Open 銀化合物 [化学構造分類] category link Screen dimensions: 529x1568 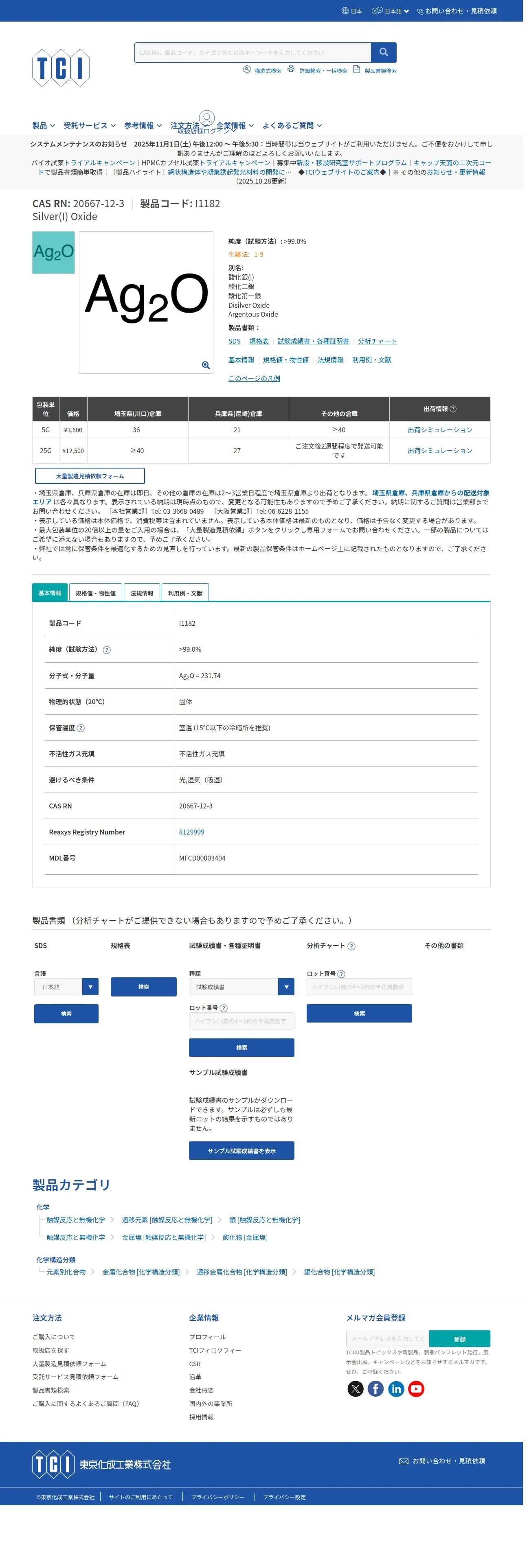point(339,1272)
